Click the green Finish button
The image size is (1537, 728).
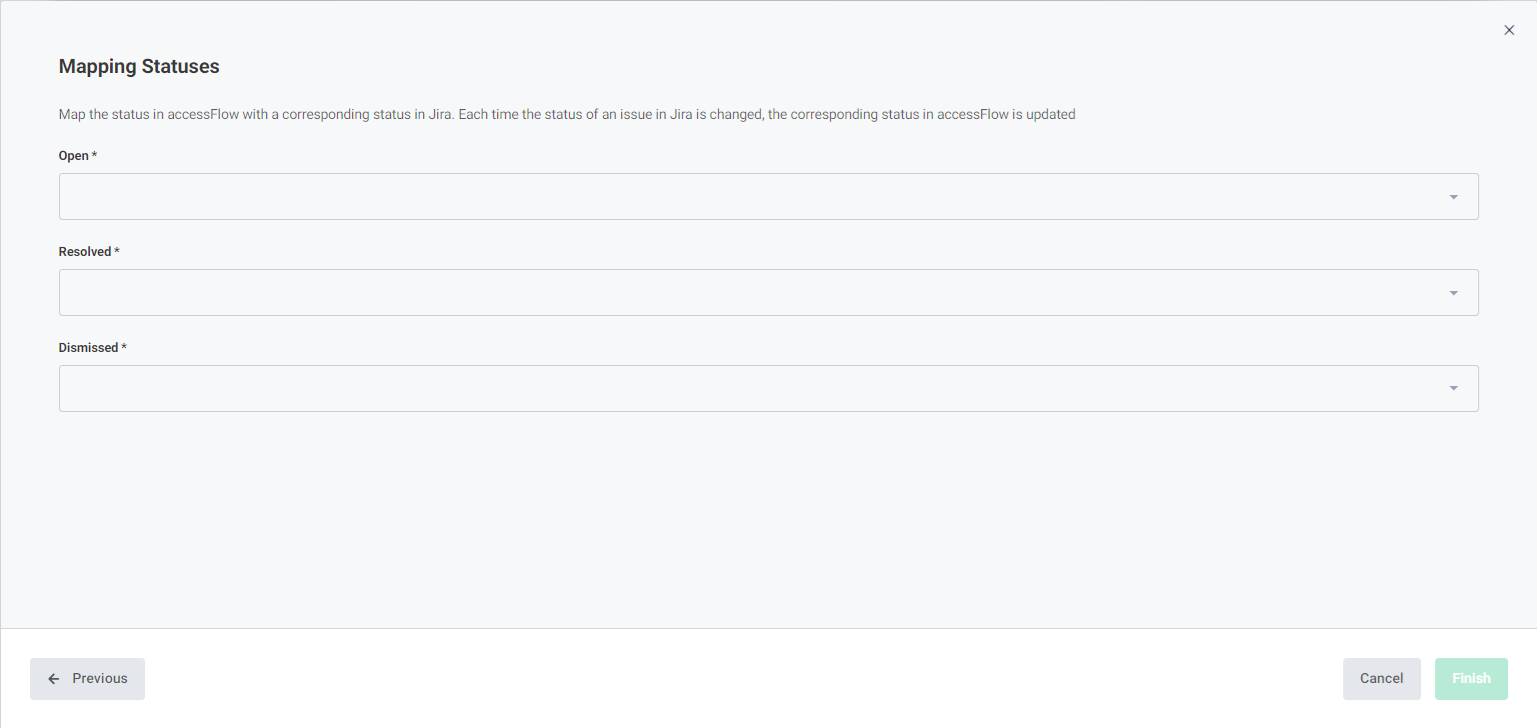[1471, 679]
